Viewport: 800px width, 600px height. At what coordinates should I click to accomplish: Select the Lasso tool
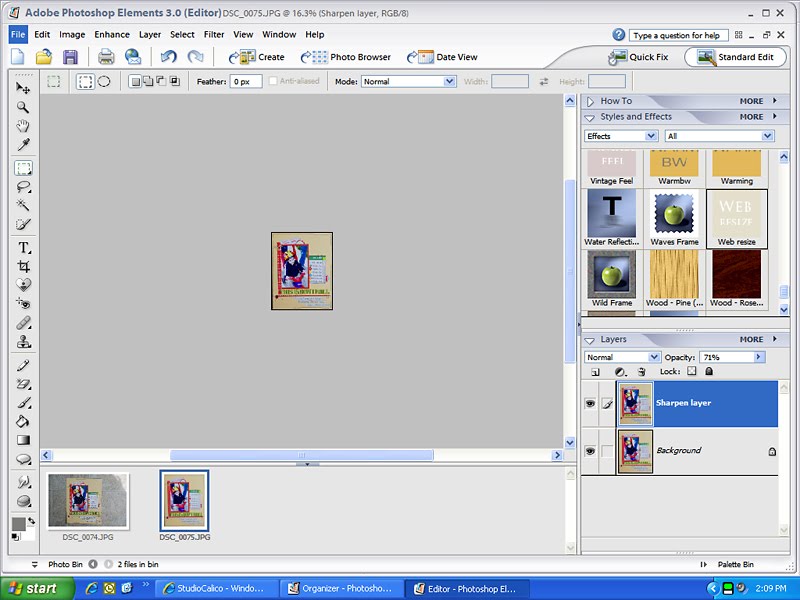tap(23, 187)
